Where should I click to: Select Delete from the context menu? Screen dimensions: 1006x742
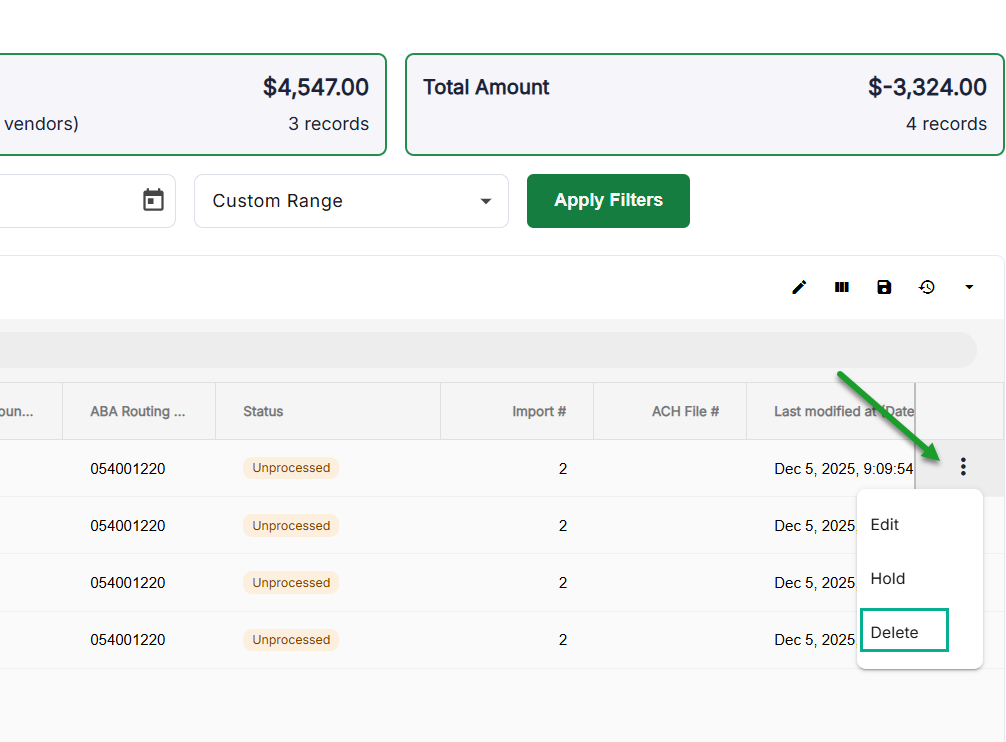[894, 633]
